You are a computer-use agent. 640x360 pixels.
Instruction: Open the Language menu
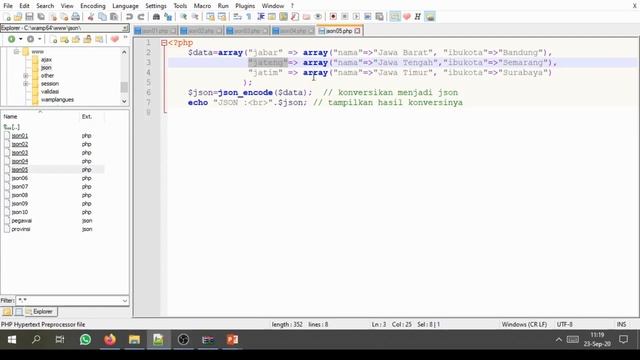(125, 6)
